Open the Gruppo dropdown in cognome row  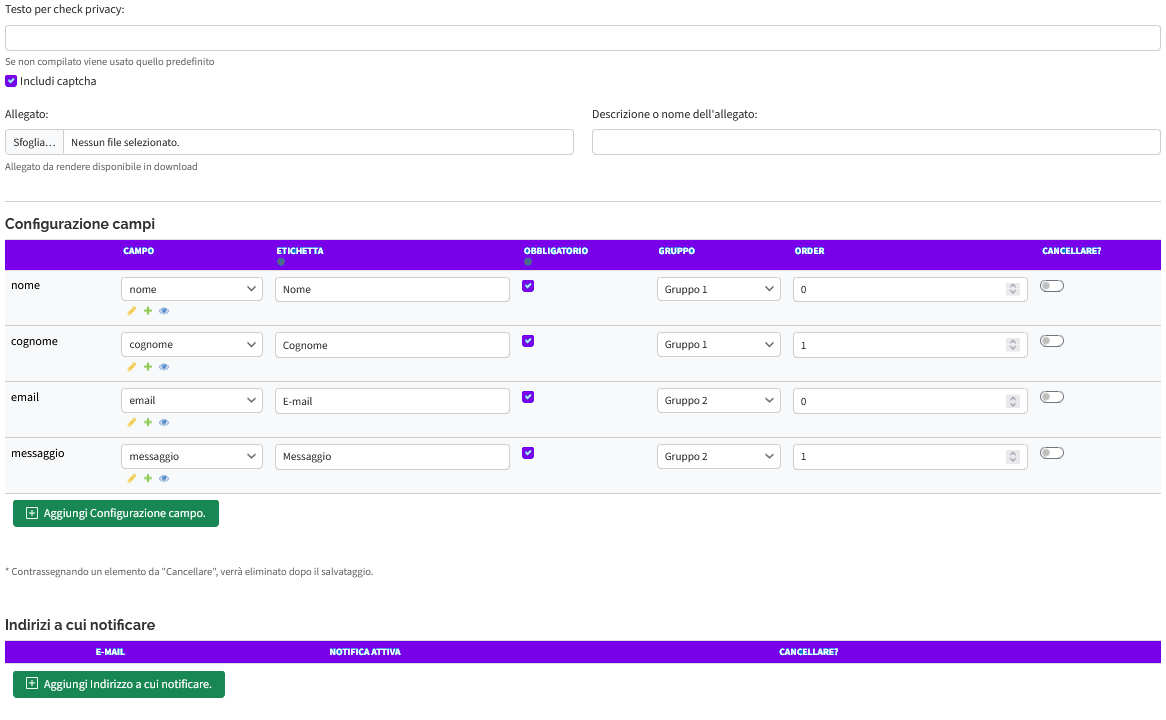(x=718, y=344)
